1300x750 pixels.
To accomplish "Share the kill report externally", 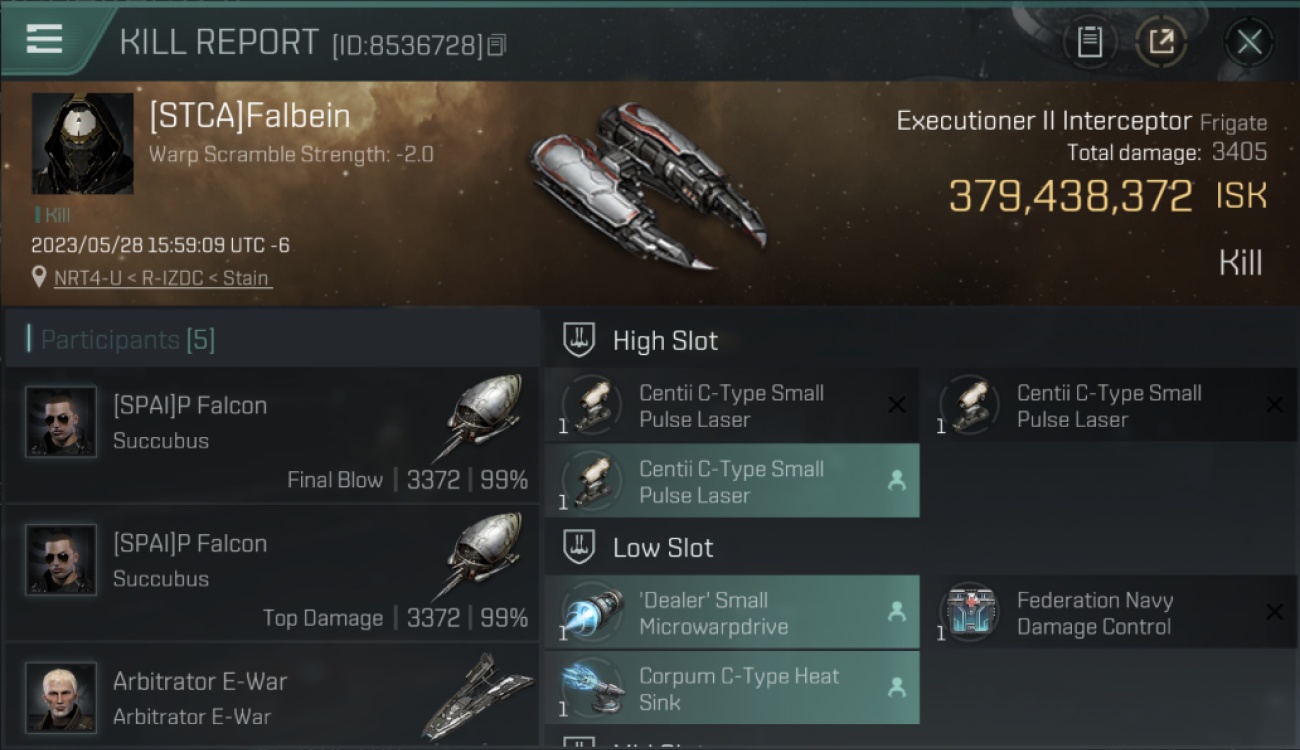I will pos(1160,42).
